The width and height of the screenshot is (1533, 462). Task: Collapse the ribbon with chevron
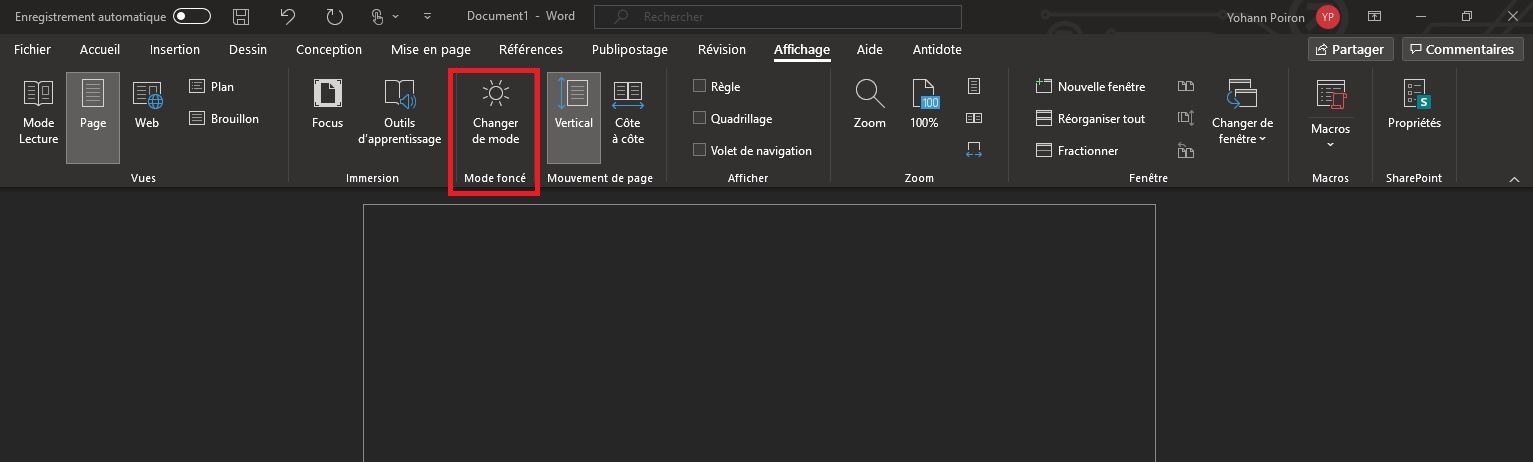click(x=1514, y=178)
